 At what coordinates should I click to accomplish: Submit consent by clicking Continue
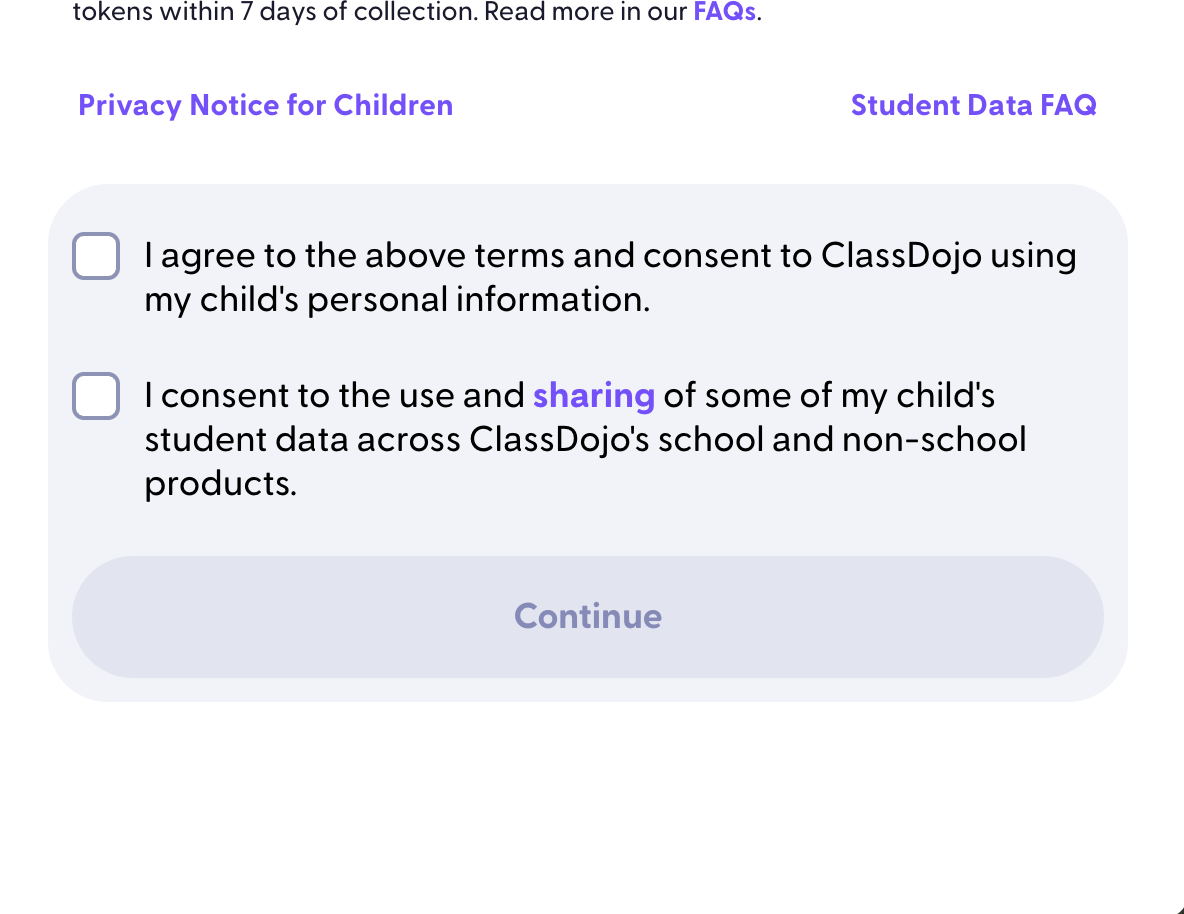coord(588,616)
